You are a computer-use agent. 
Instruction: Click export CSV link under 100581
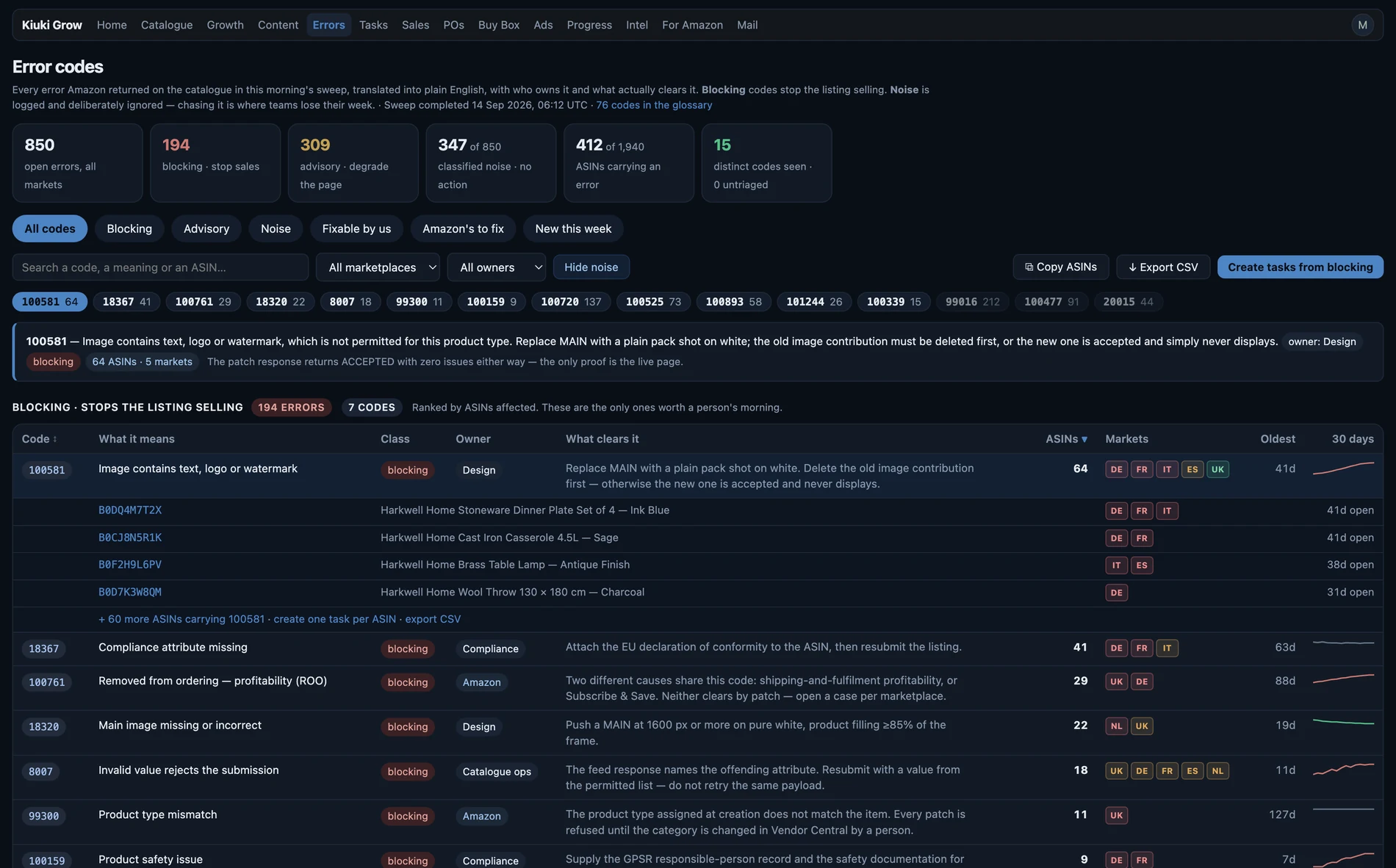(x=433, y=619)
